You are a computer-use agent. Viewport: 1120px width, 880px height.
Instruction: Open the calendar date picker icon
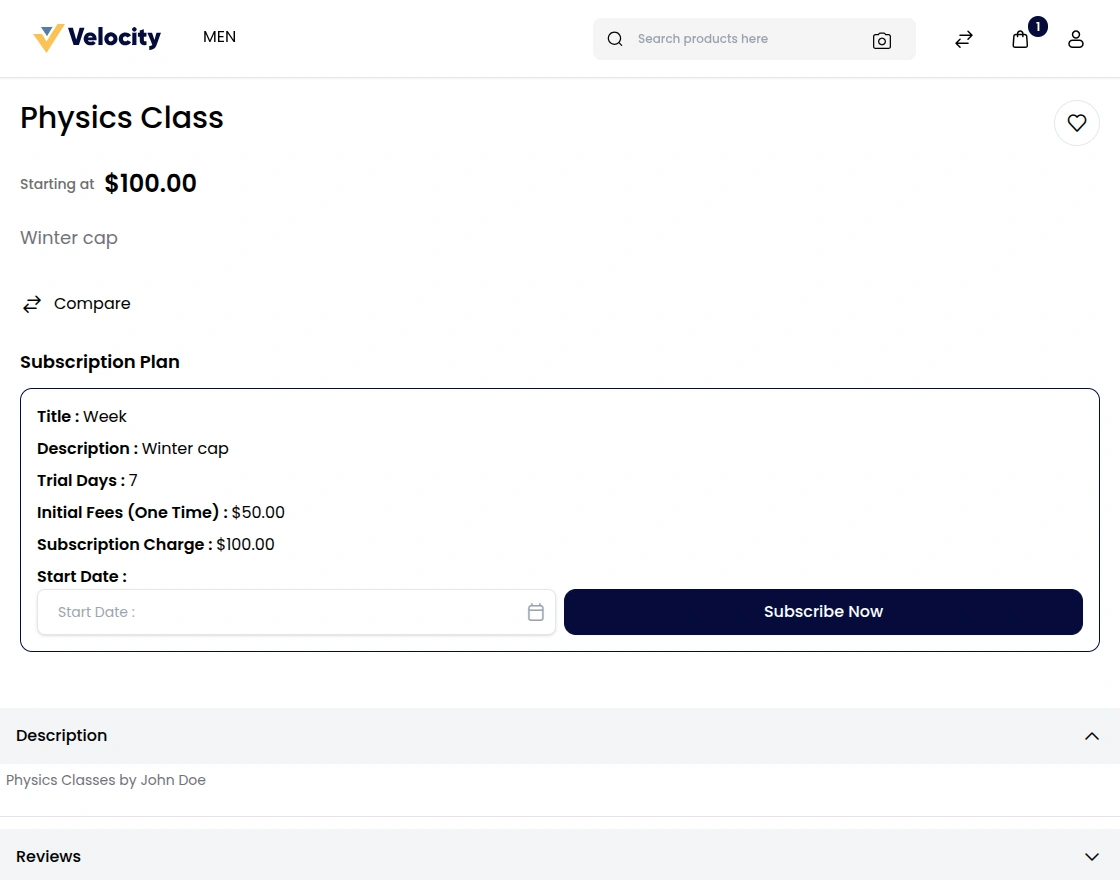point(535,612)
